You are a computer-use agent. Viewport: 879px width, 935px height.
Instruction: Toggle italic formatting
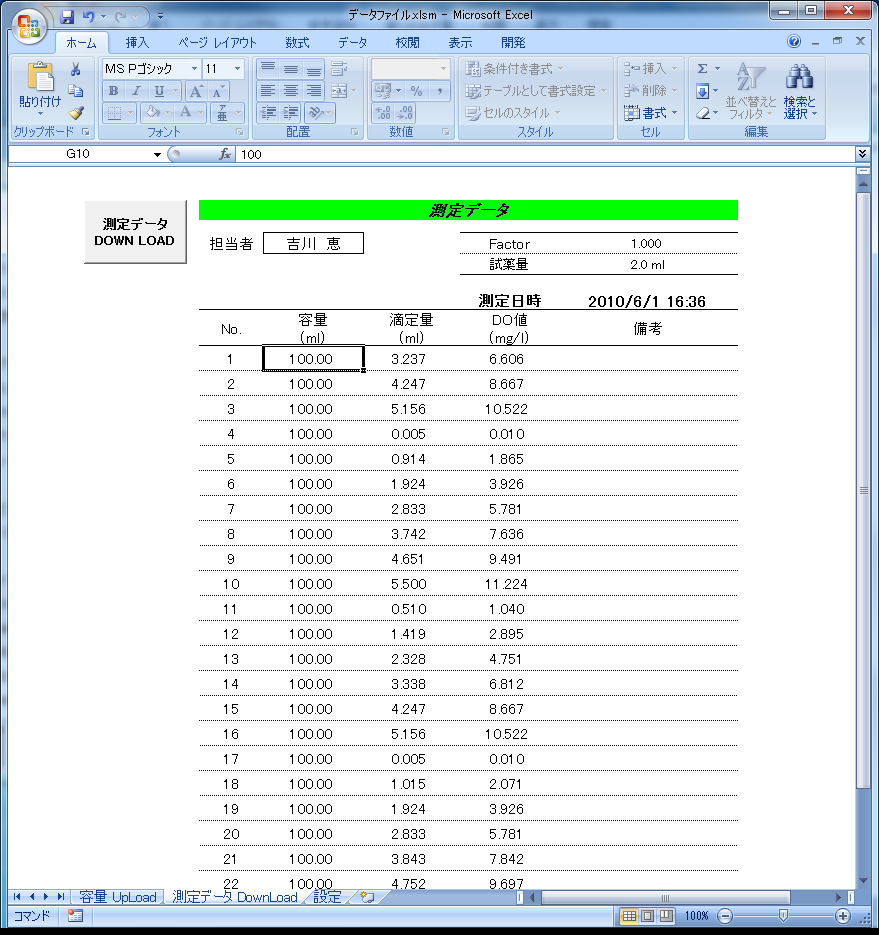(136, 91)
